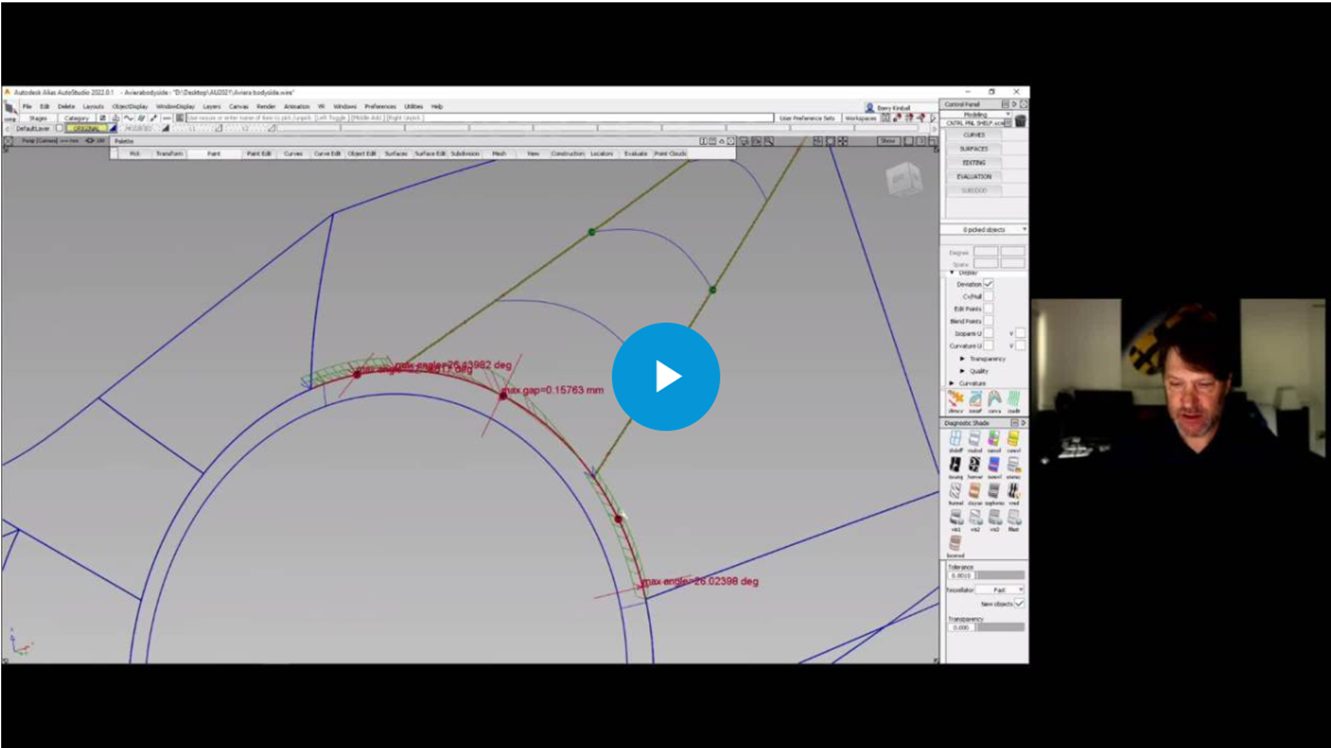The image size is (1331, 748).
Task: Select the green comb curvature icon
Action: pyautogui.click(x=1014, y=400)
